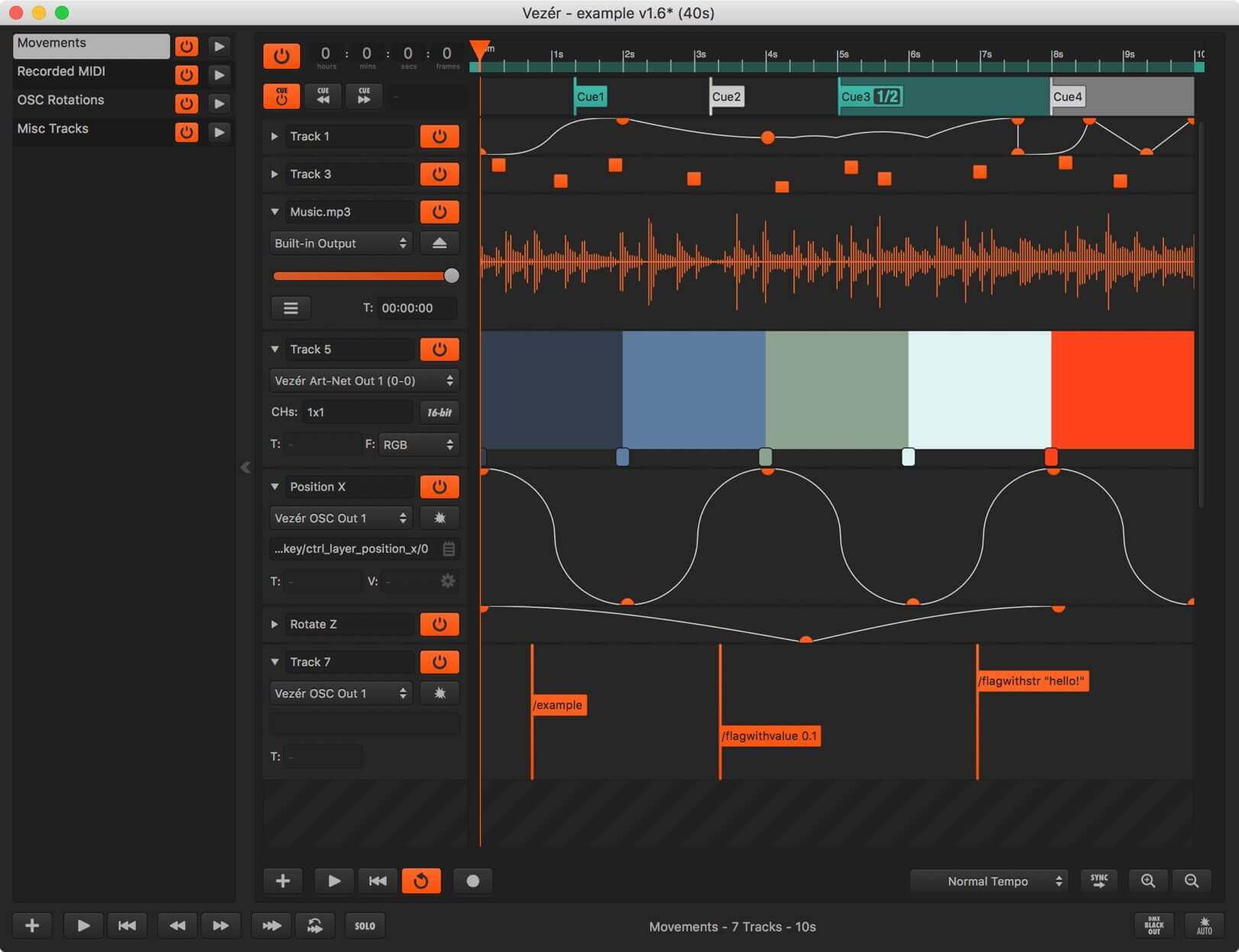Image resolution: width=1239 pixels, height=952 pixels.
Task: Click the SYNC icon near Normal Tempo
Action: click(1099, 880)
